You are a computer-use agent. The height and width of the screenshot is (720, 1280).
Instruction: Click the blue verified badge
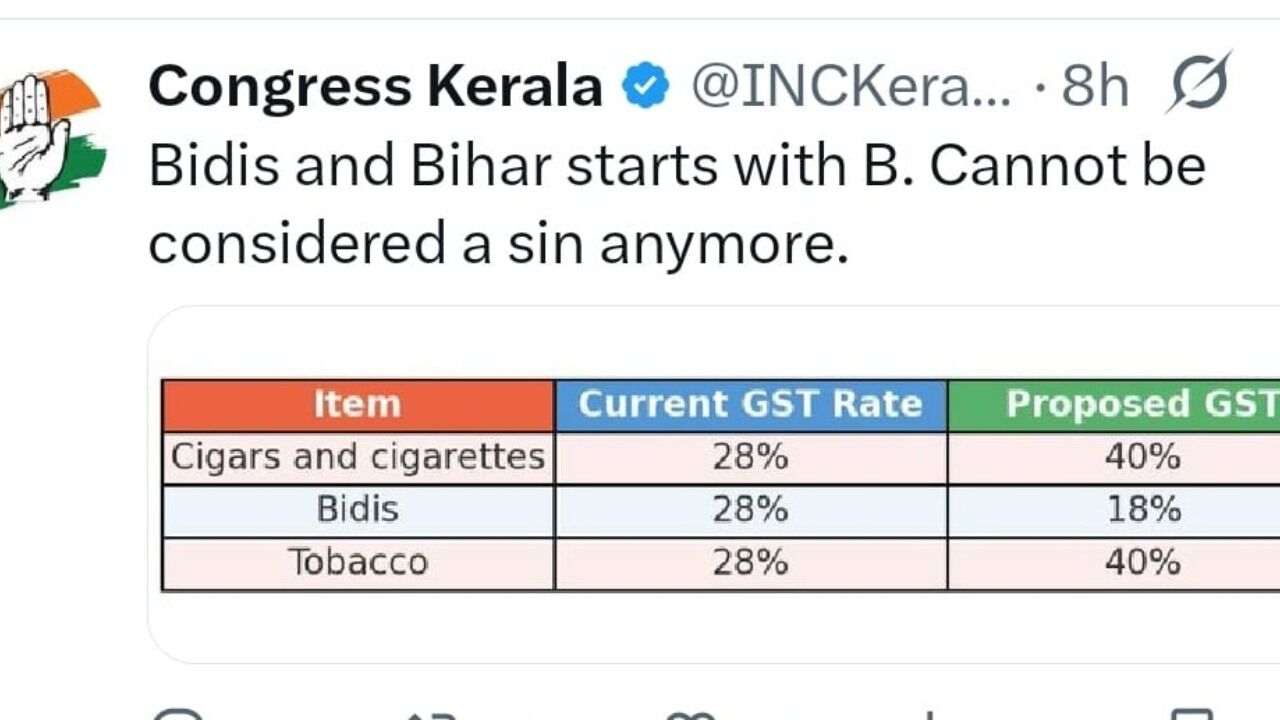tap(645, 87)
